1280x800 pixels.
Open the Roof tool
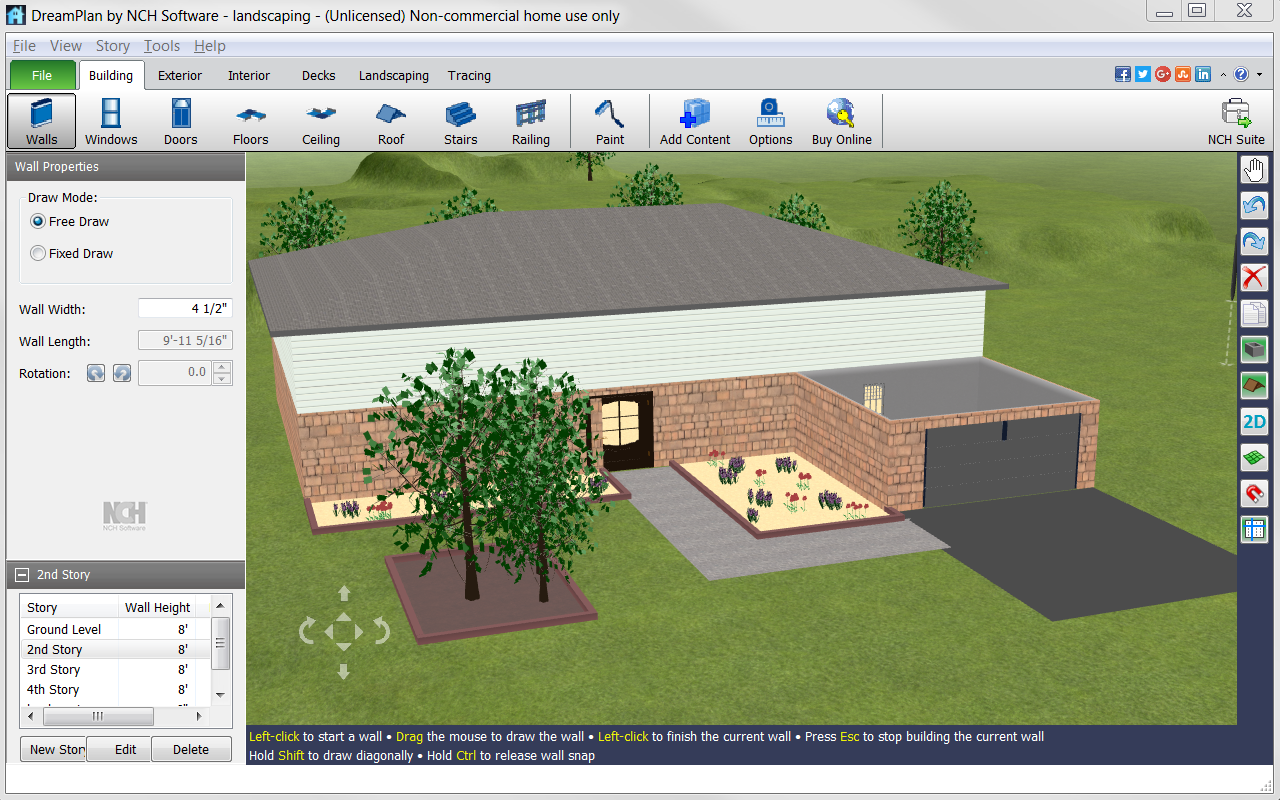pyautogui.click(x=391, y=122)
